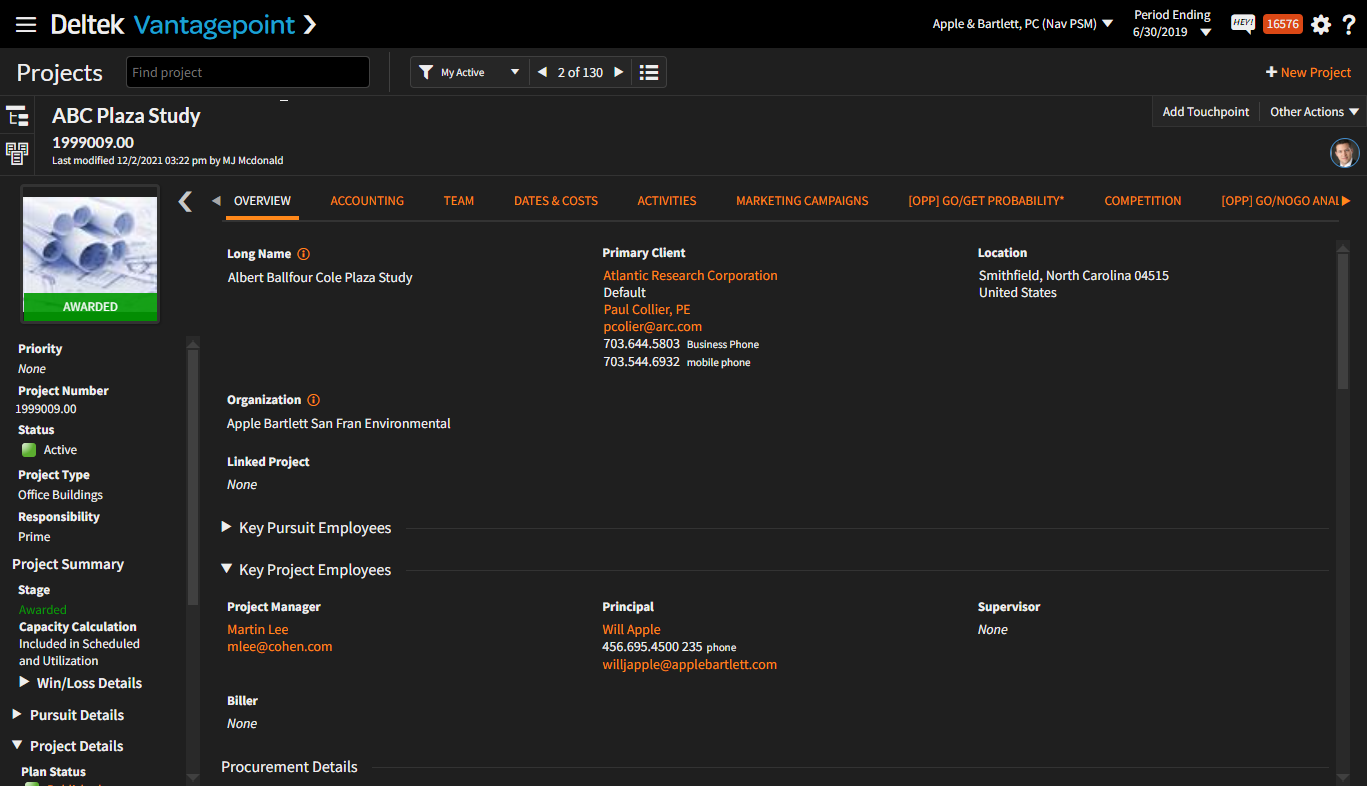Click the willjapple@applebartlett.com email link
Viewport: 1367px width, 786px height.
coord(689,664)
